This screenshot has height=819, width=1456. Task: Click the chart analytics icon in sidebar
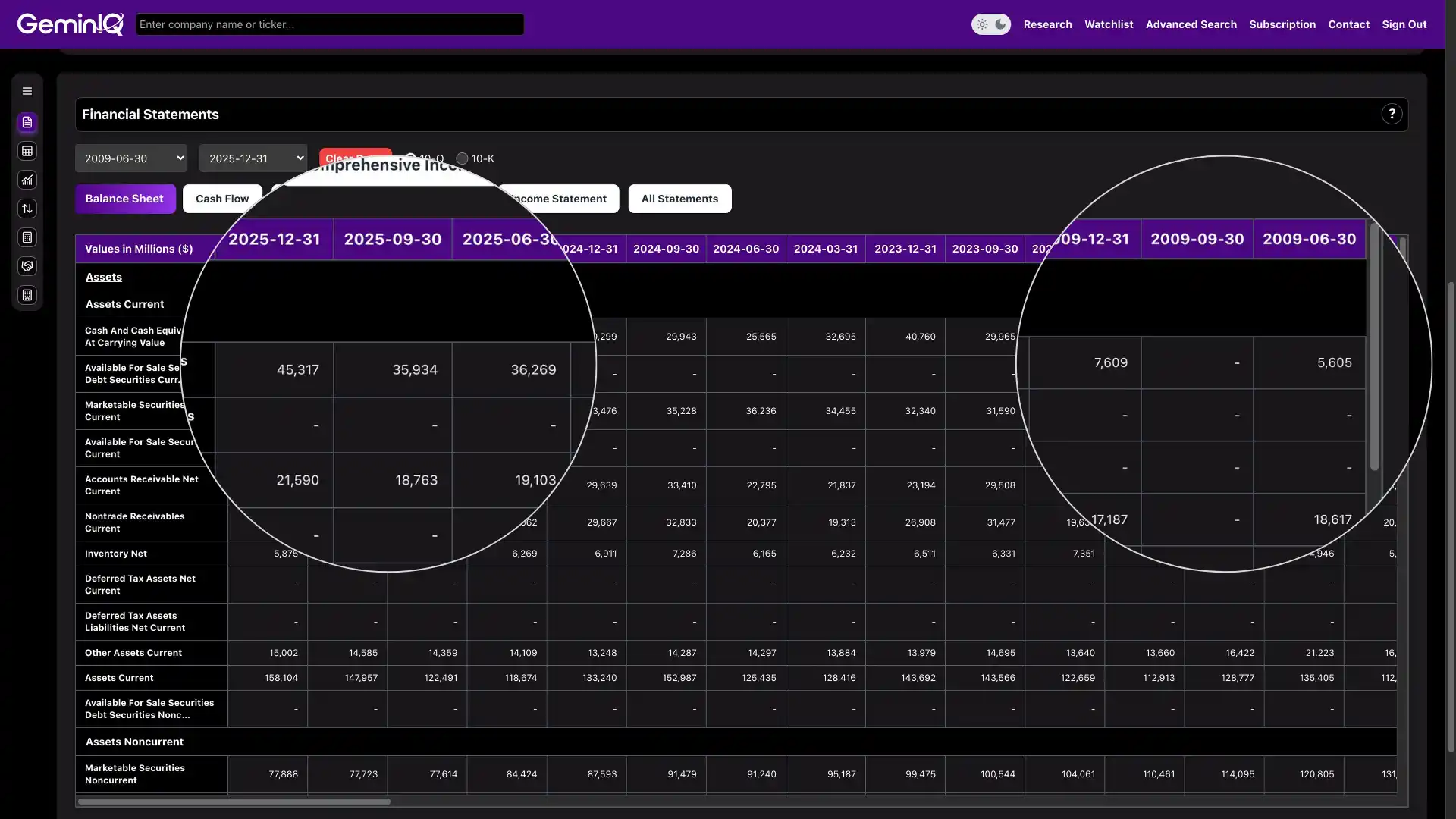click(27, 180)
